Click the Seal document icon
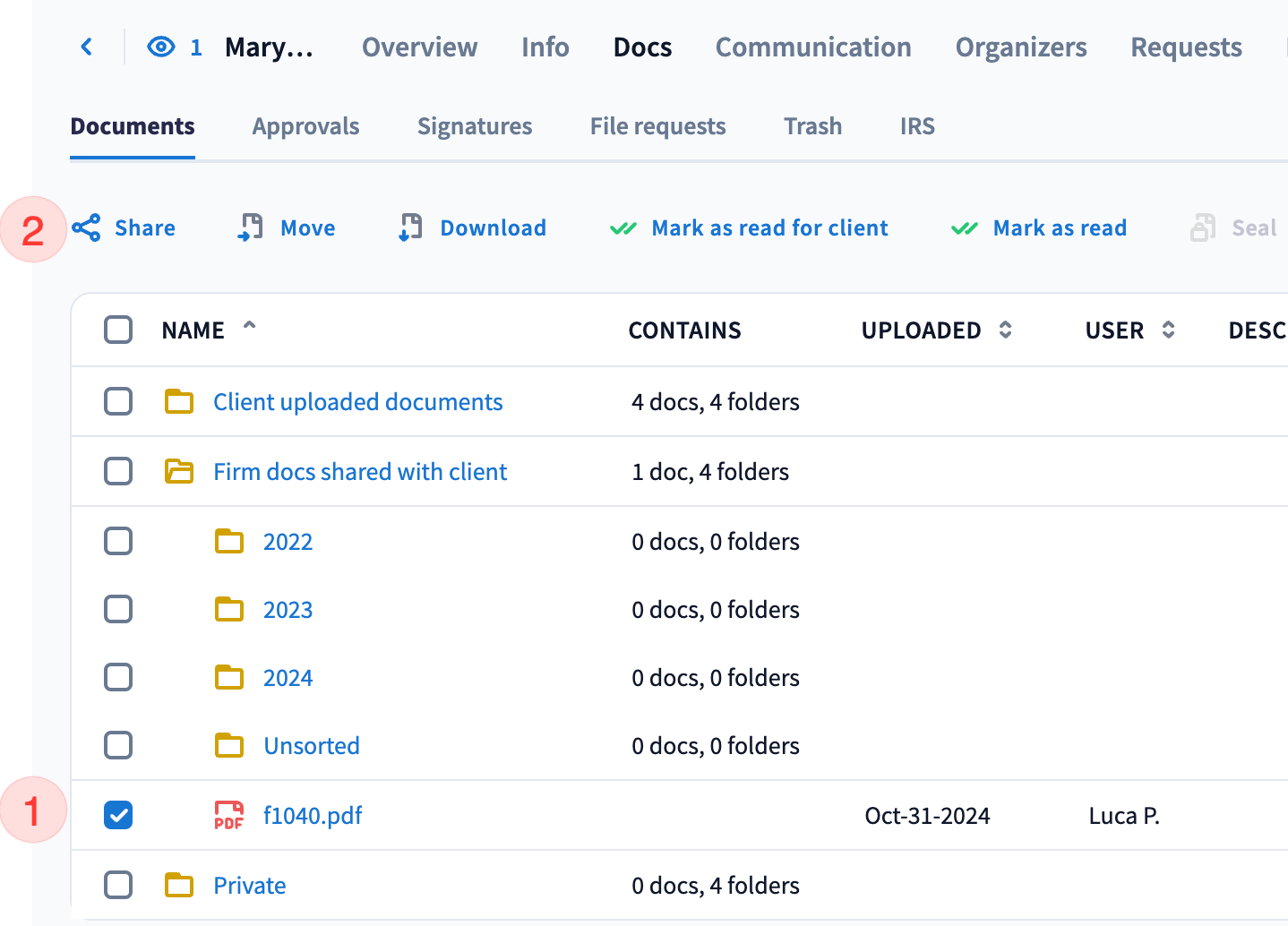This screenshot has height=926, width=1288. pyautogui.click(x=1203, y=227)
